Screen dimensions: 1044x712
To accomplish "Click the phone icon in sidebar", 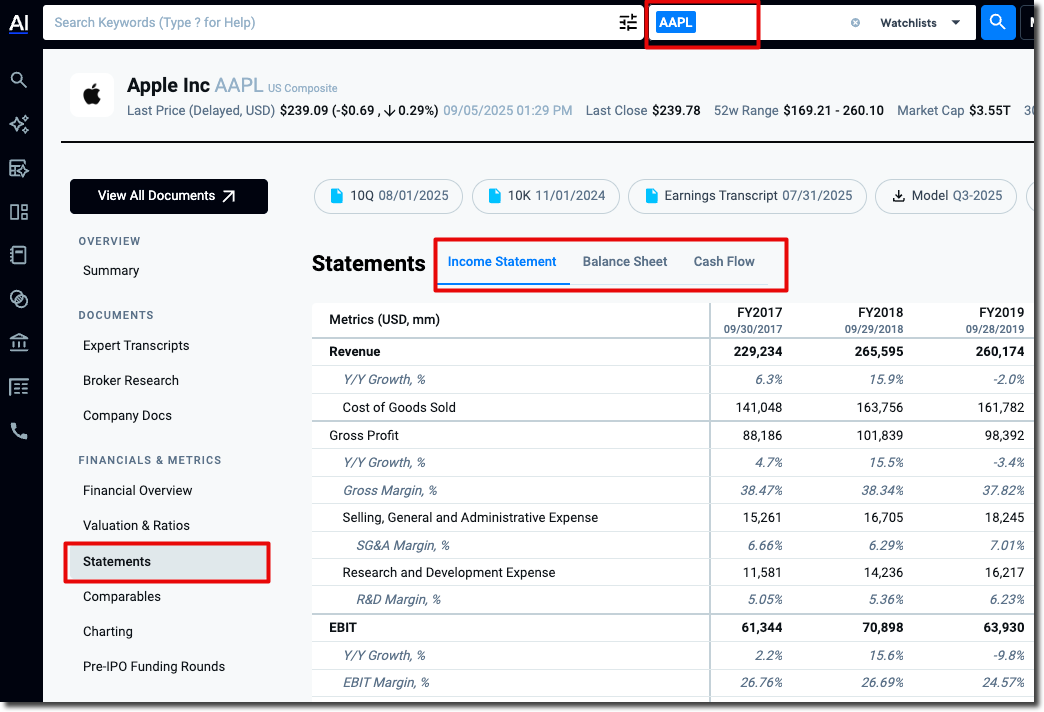I will pos(19,431).
